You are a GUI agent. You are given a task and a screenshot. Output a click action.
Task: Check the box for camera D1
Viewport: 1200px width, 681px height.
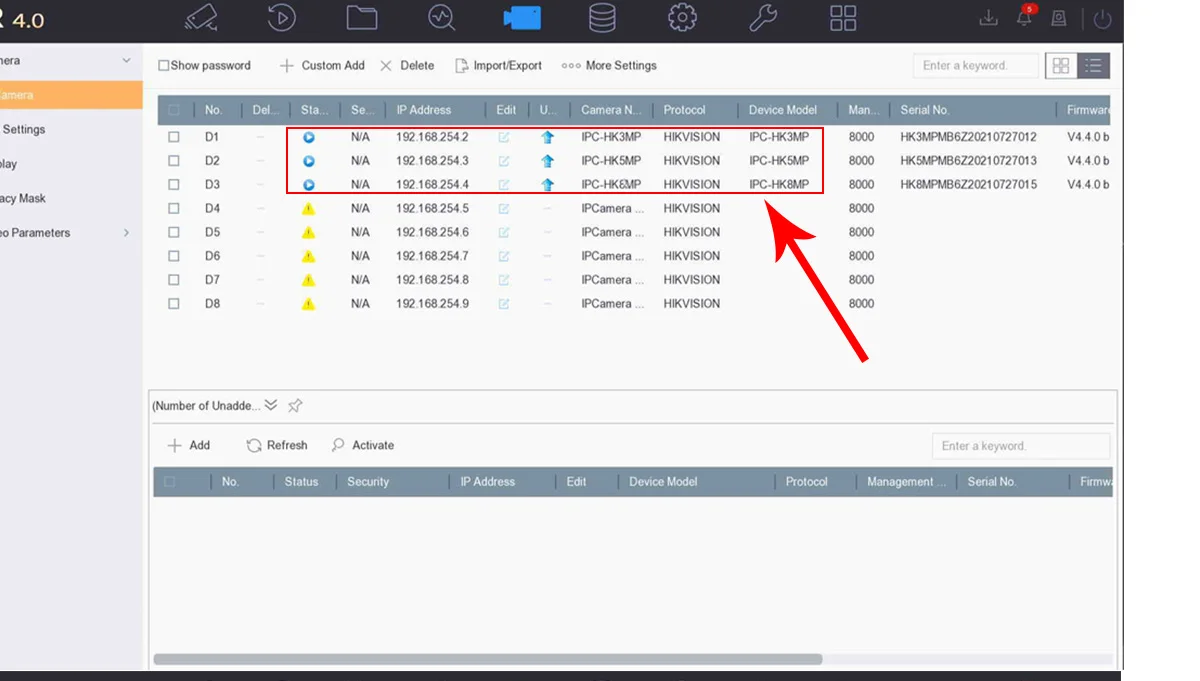[x=174, y=137]
